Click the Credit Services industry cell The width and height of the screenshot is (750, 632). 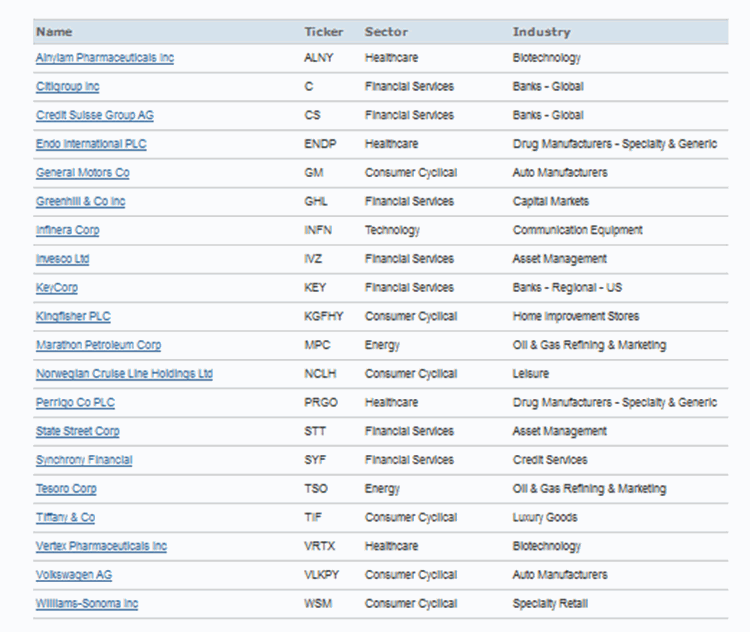pos(550,460)
